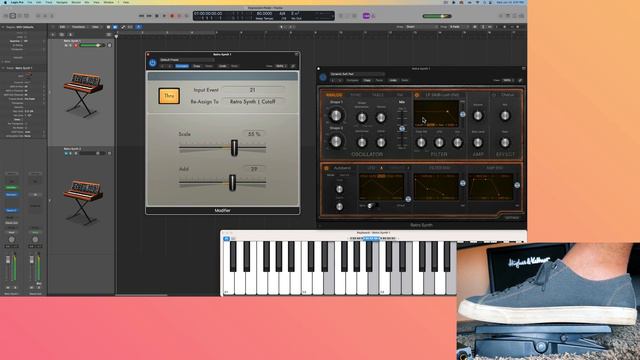640x360 pixels.
Task: Show Smart Controls from the control bar
Action: 38,16
